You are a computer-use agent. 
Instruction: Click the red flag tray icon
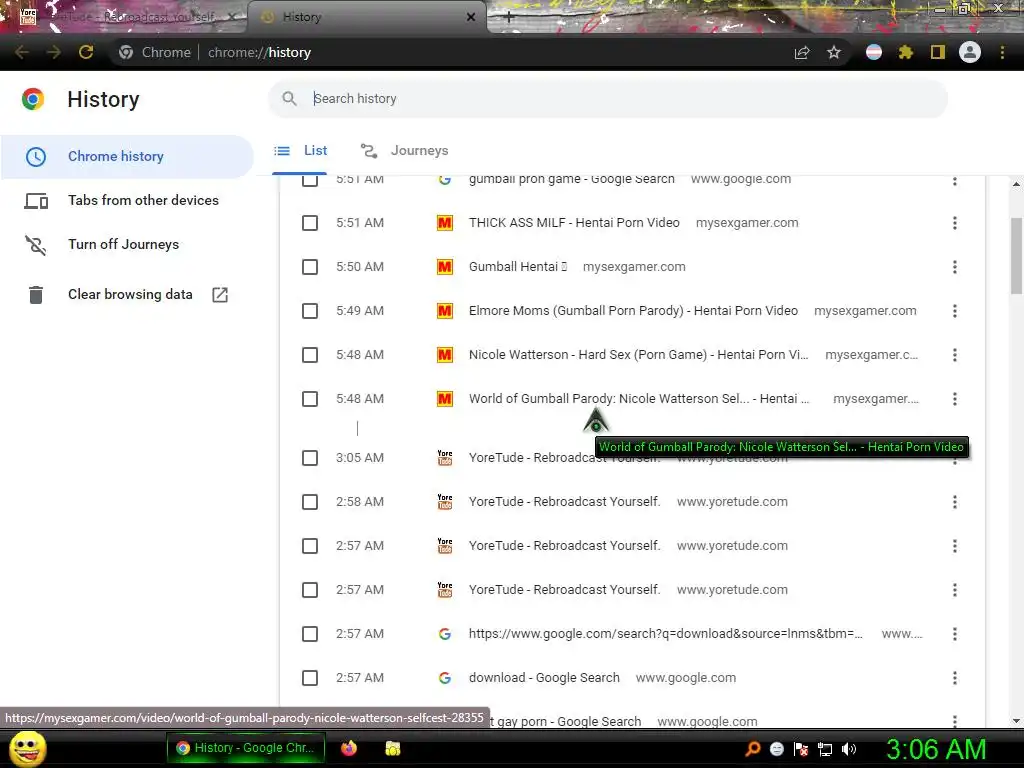coord(801,749)
